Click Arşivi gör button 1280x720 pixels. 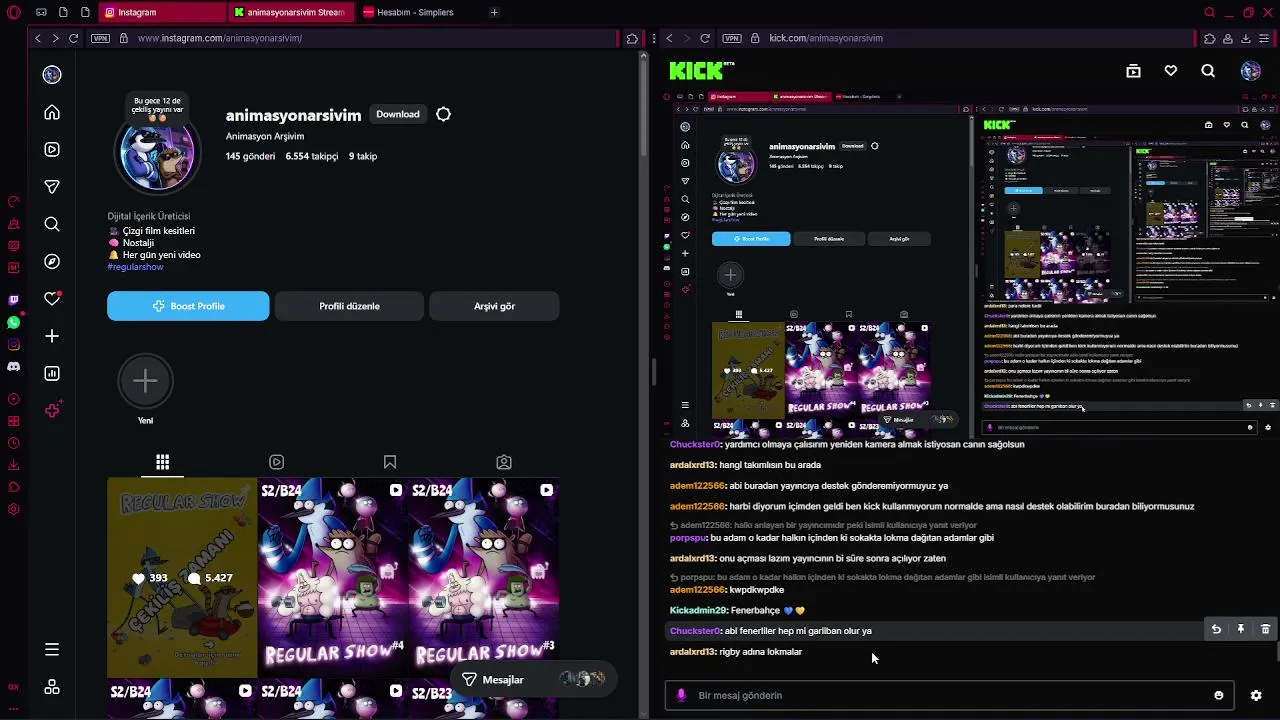[494, 306]
